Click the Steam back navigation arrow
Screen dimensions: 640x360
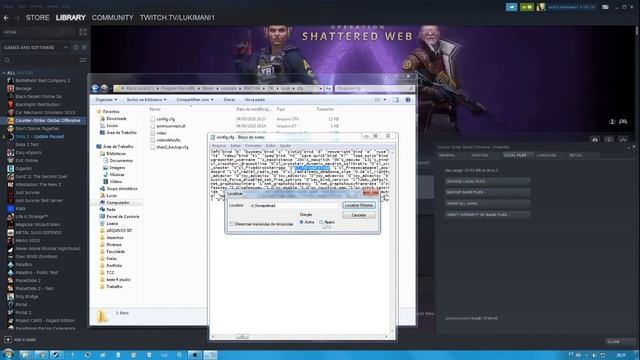click(x=6, y=18)
